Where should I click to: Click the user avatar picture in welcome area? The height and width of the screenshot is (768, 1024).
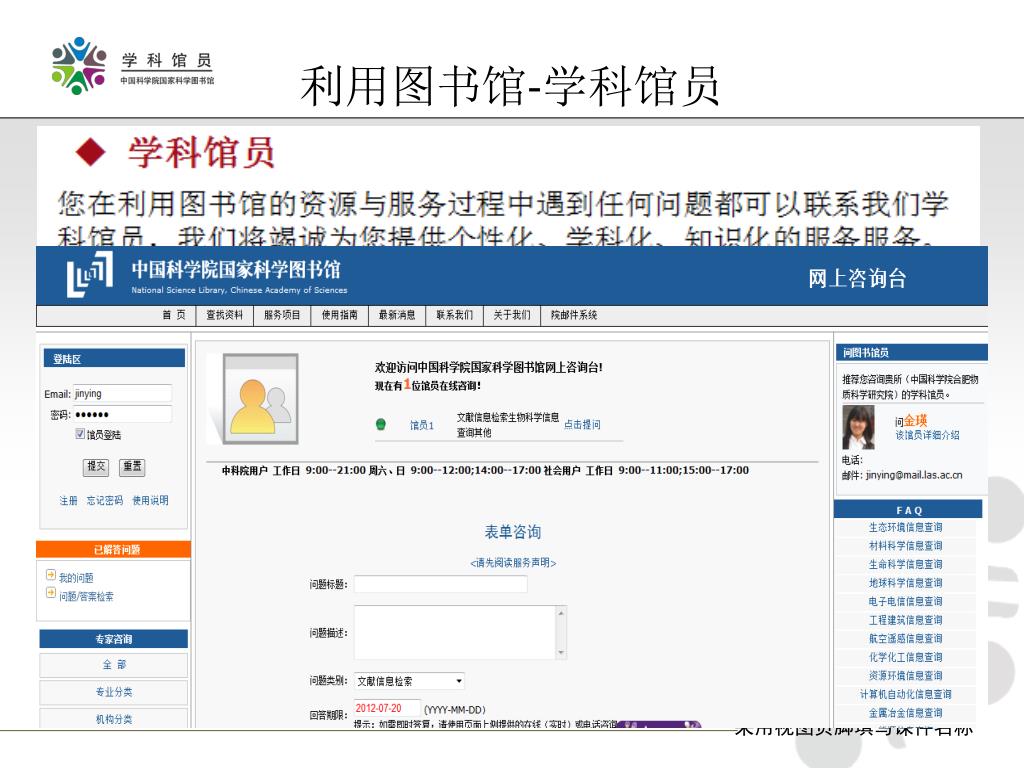[261, 399]
